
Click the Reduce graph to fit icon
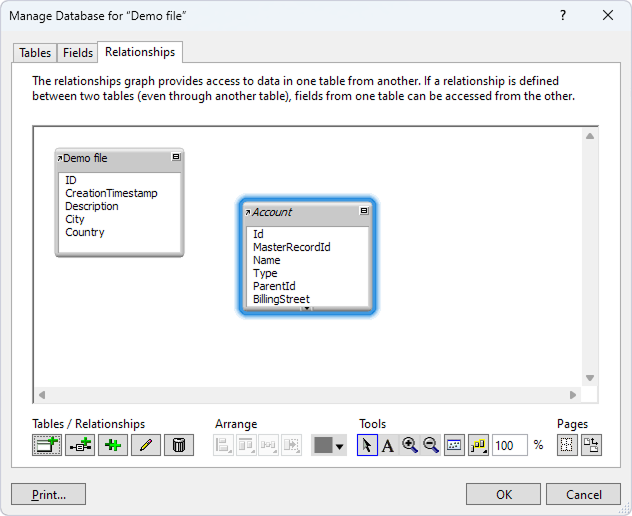454,445
